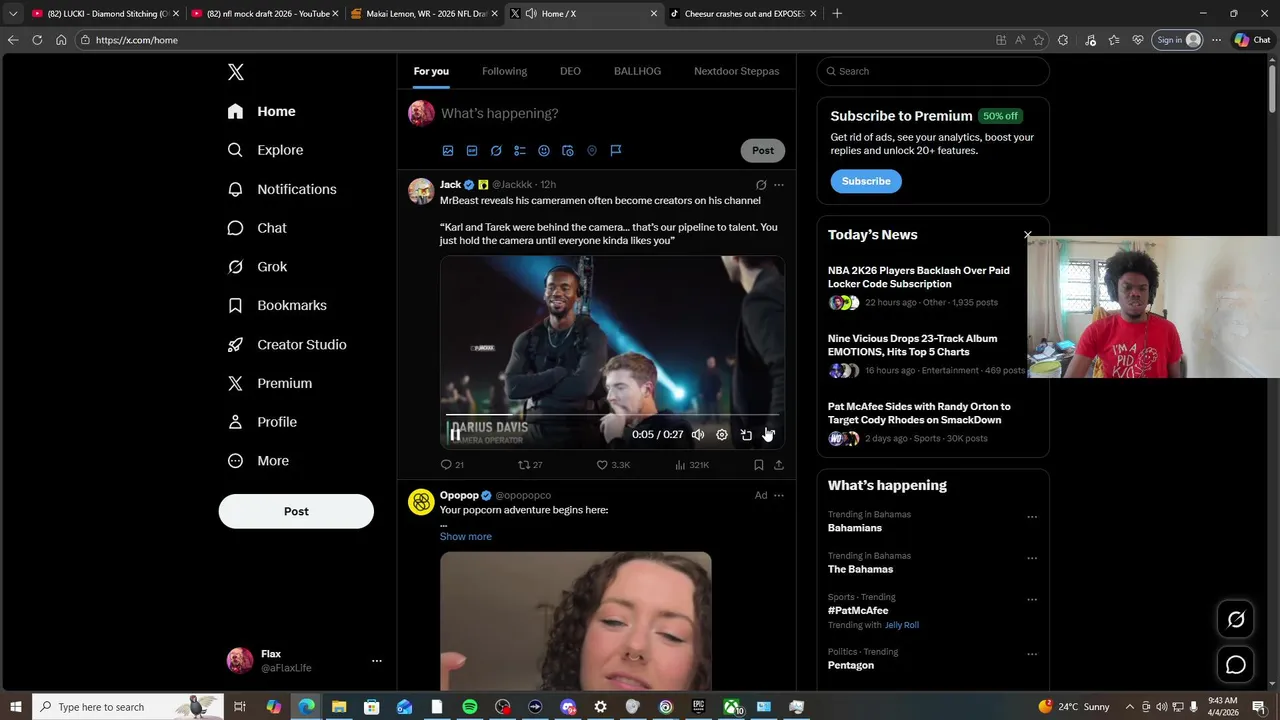Favorite this page with the star icon

(x=1039, y=40)
